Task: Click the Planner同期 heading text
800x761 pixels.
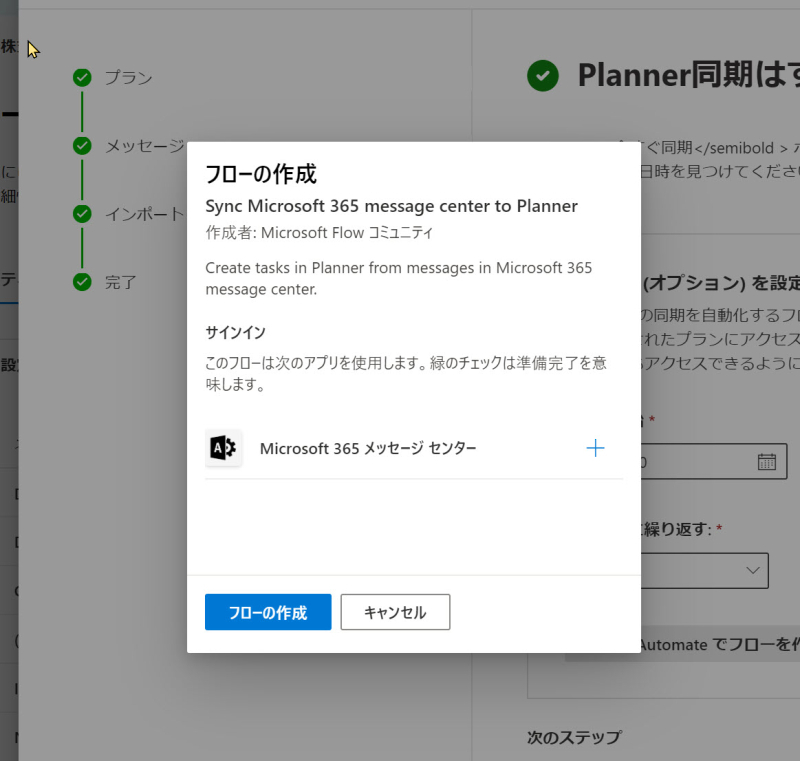Action: click(x=689, y=75)
